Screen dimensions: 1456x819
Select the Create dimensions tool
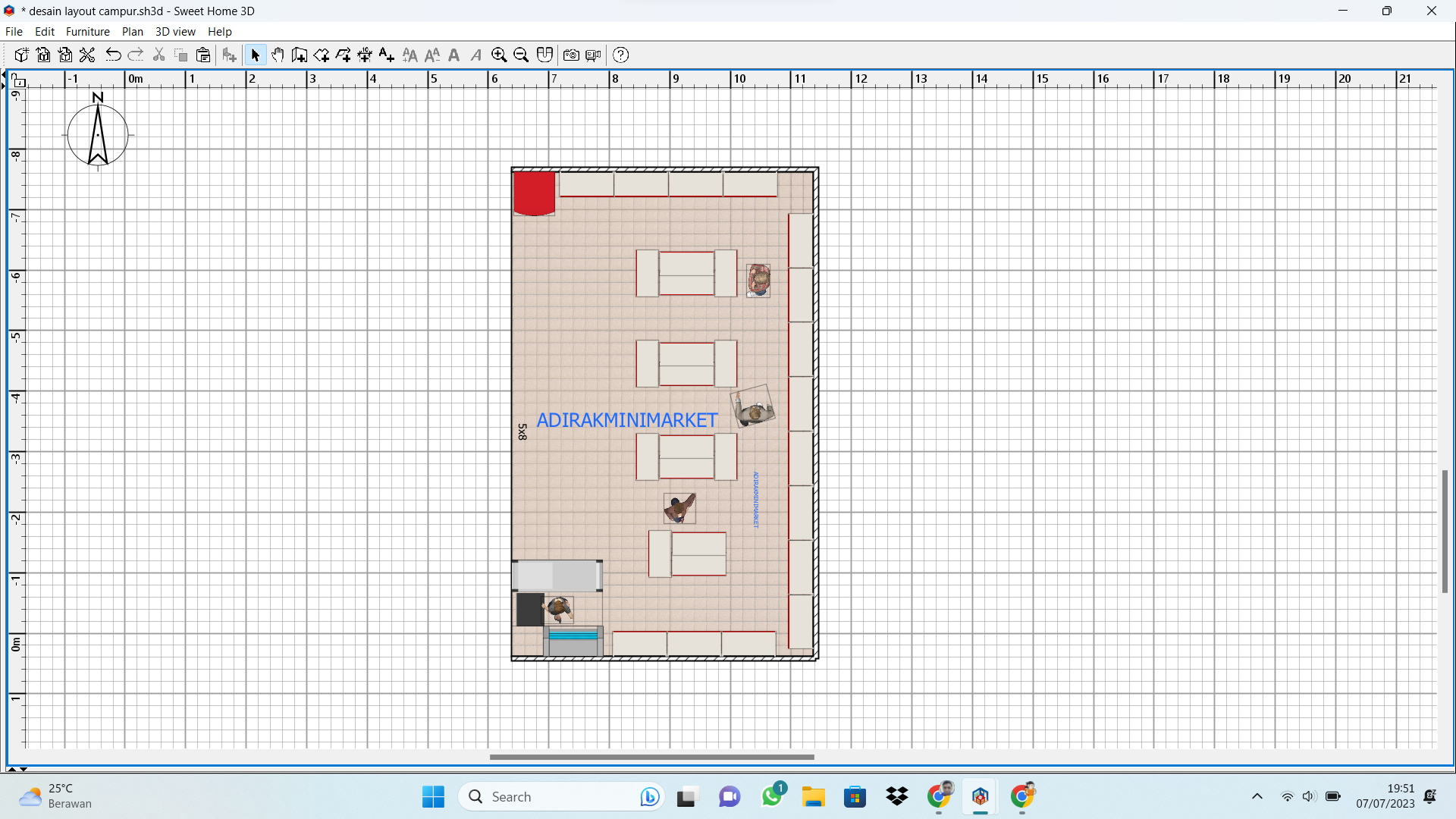point(365,55)
